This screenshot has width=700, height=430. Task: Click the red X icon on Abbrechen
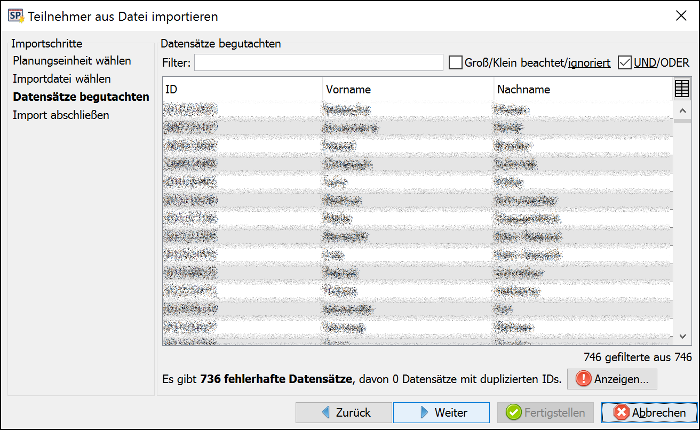[x=621, y=412]
